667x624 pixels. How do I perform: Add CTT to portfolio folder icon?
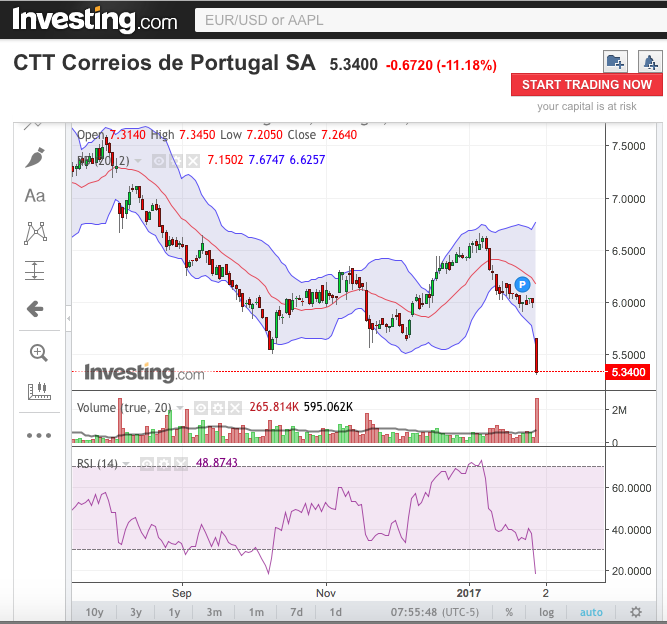click(x=615, y=62)
